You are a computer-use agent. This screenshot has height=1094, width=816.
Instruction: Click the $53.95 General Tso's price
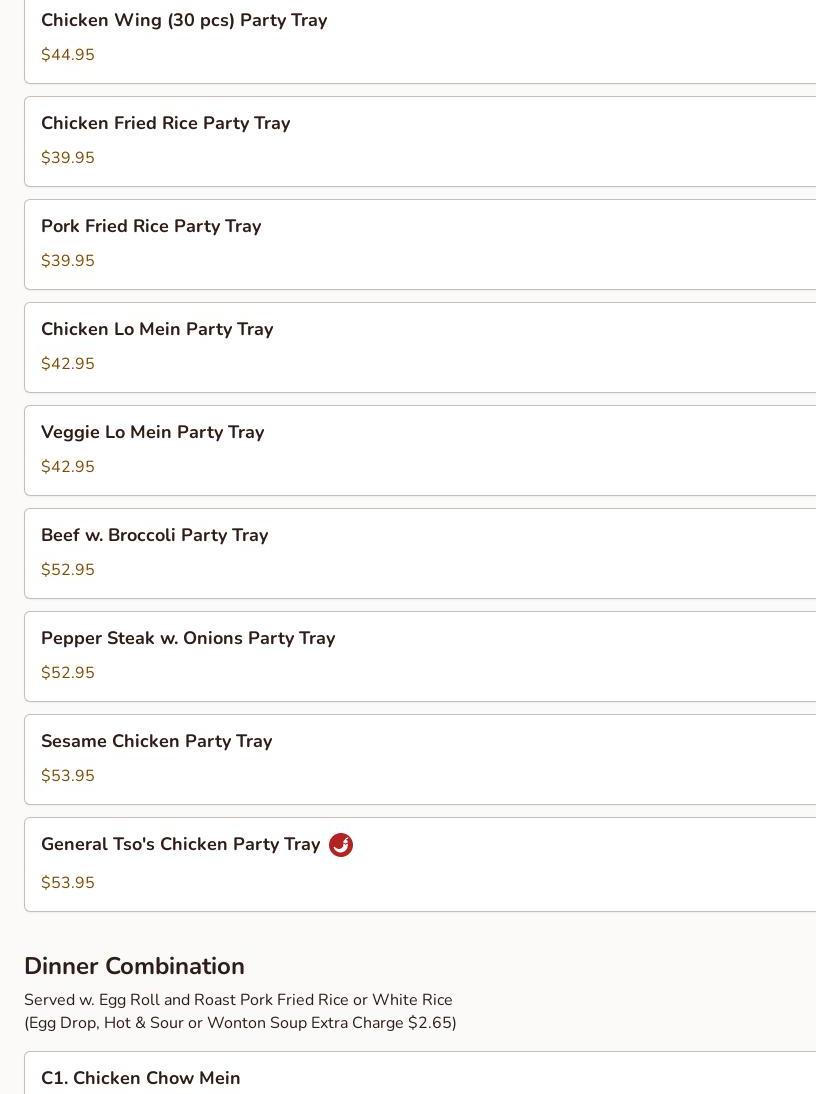click(x=68, y=883)
